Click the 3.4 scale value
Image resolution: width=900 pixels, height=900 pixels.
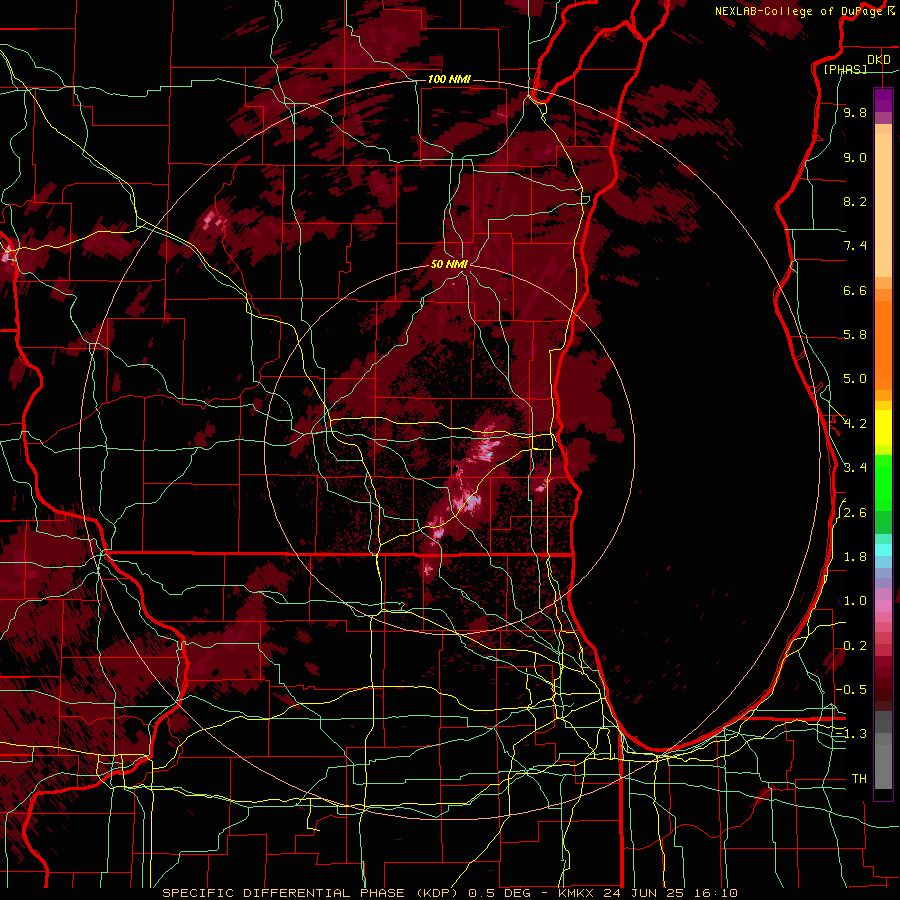pyautogui.click(x=855, y=468)
